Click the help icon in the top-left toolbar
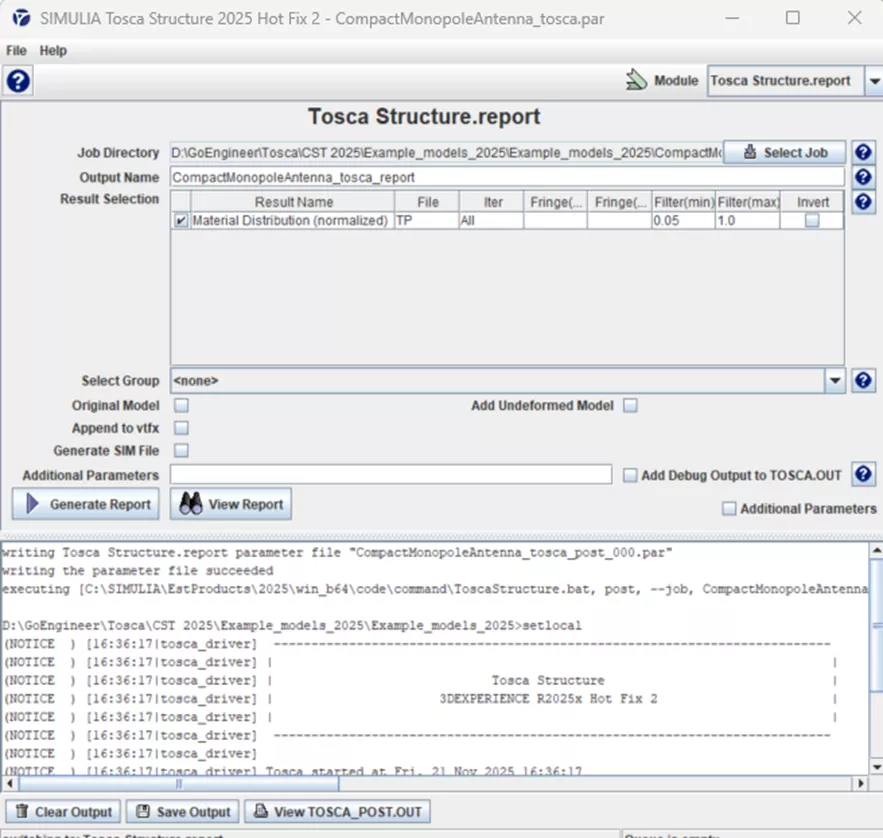The height and width of the screenshot is (838, 883). pyautogui.click(x=18, y=81)
